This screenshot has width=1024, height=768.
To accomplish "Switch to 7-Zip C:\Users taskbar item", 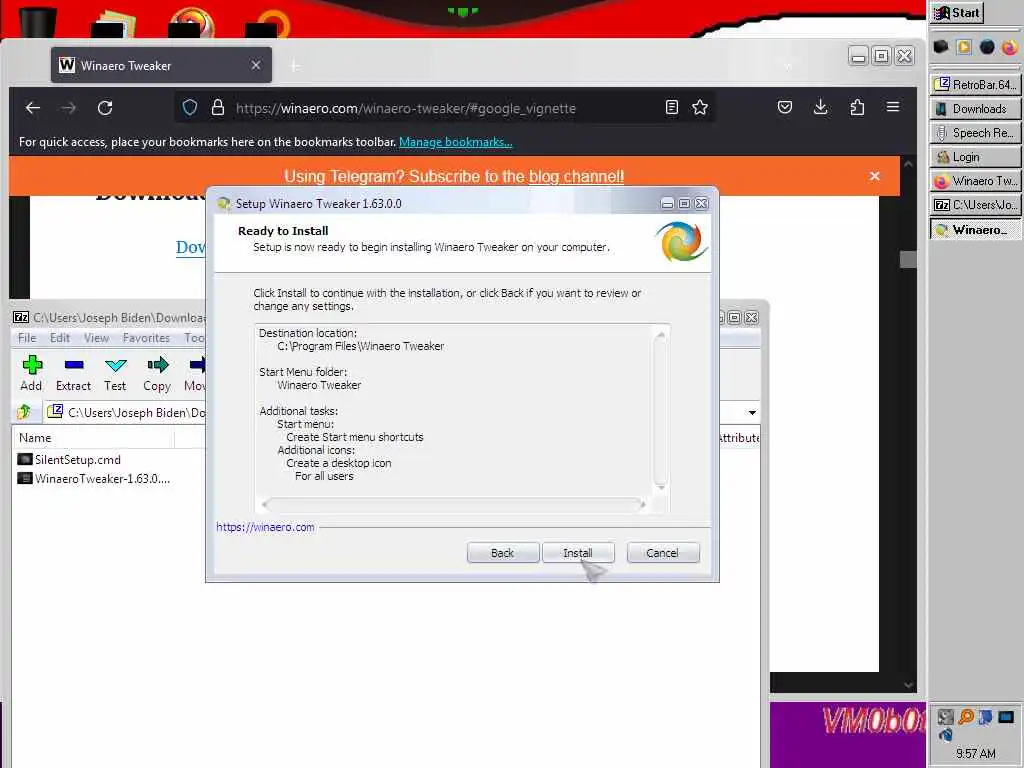I will click(x=976, y=205).
